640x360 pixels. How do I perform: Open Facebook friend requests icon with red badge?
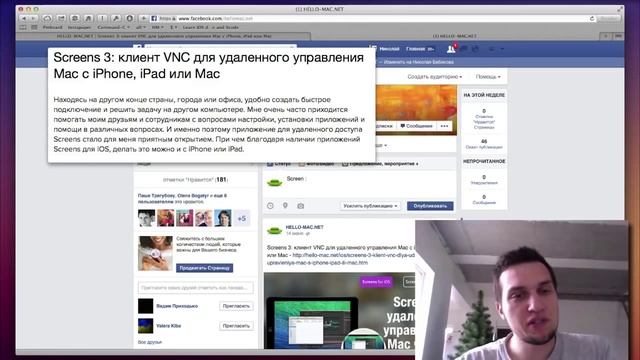451,49
